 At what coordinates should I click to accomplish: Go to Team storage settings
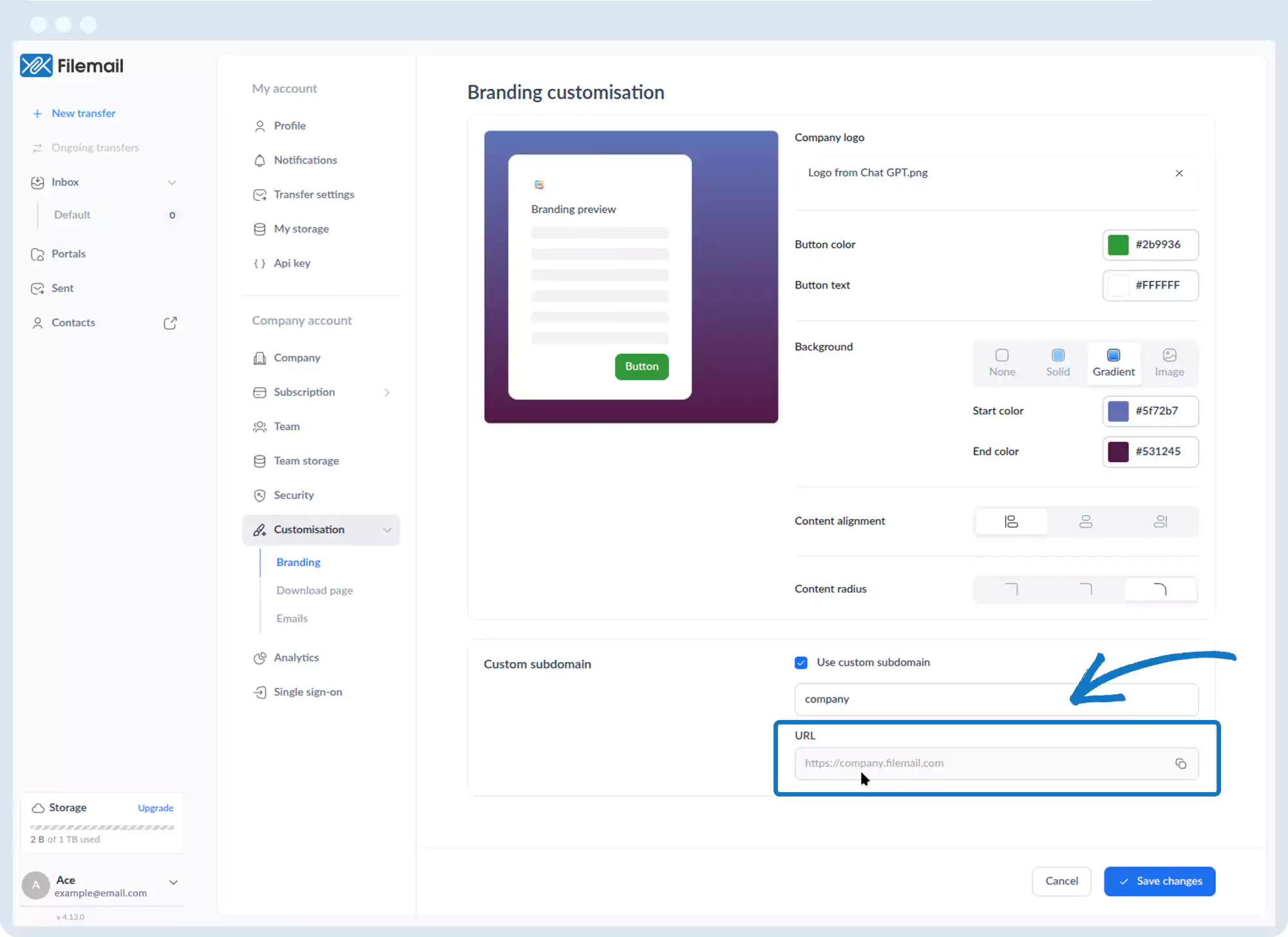coord(306,460)
